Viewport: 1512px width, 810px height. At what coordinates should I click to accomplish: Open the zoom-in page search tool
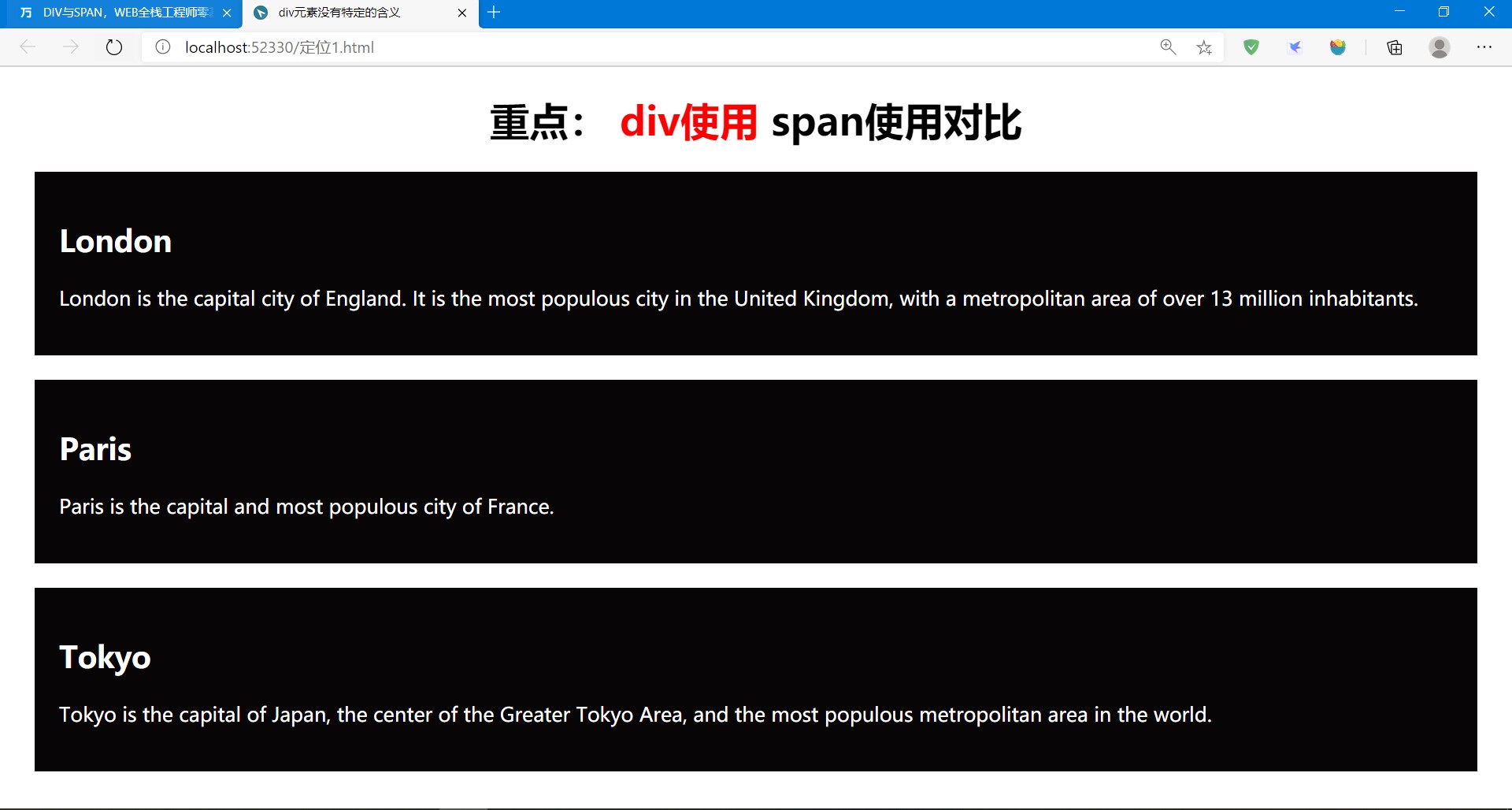1168,46
